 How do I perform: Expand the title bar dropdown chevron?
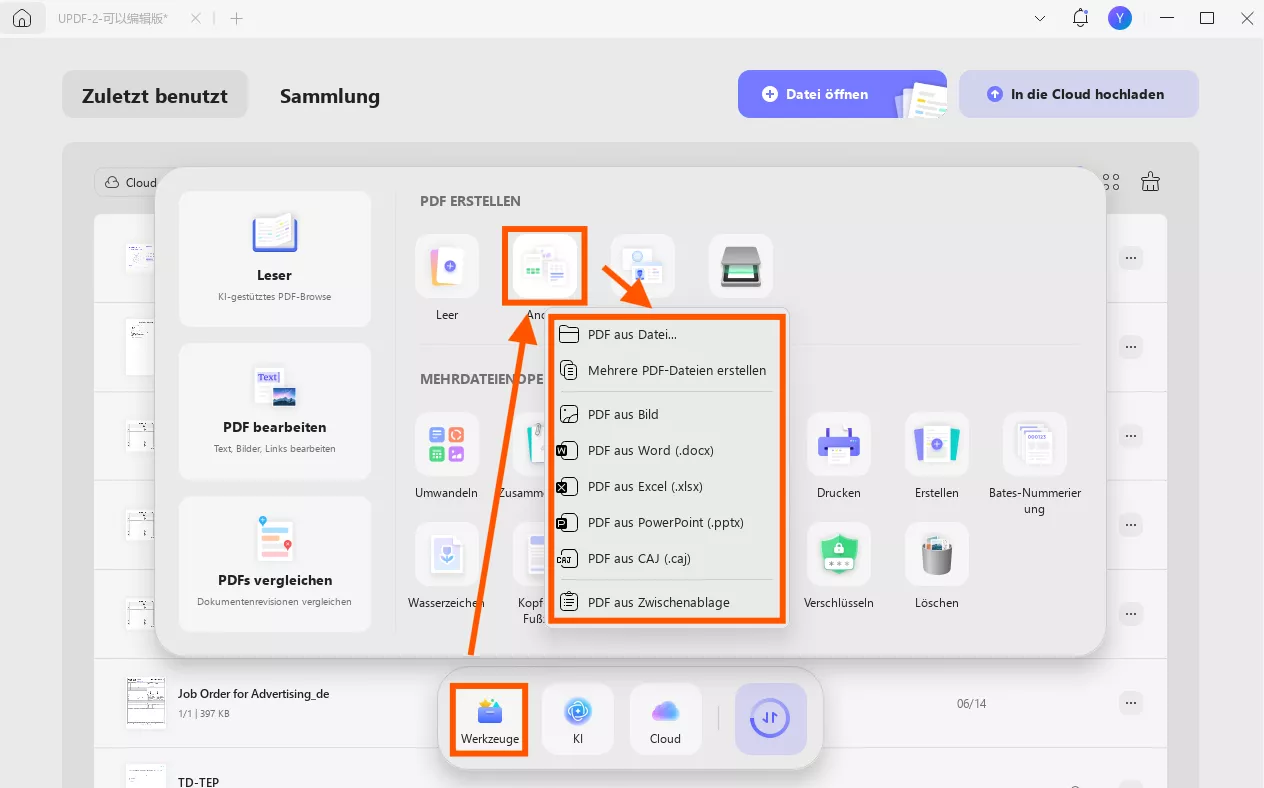point(1040,18)
